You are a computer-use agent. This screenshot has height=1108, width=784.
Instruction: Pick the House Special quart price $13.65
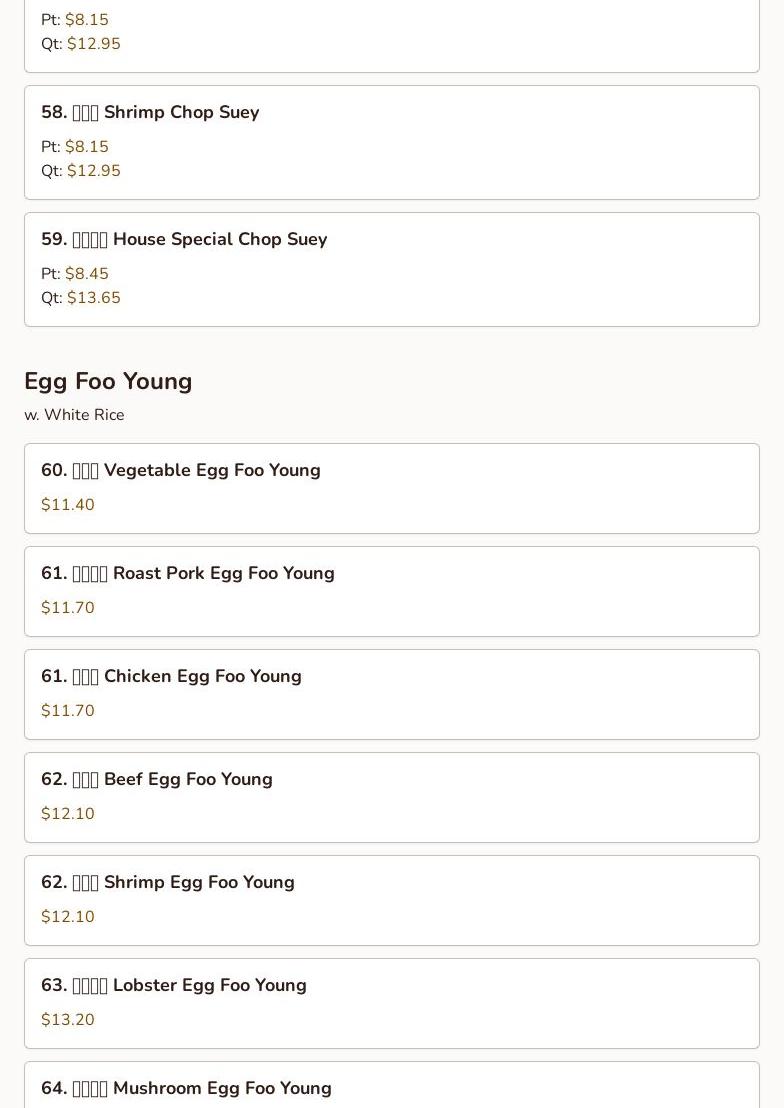(x=93, y=297)
